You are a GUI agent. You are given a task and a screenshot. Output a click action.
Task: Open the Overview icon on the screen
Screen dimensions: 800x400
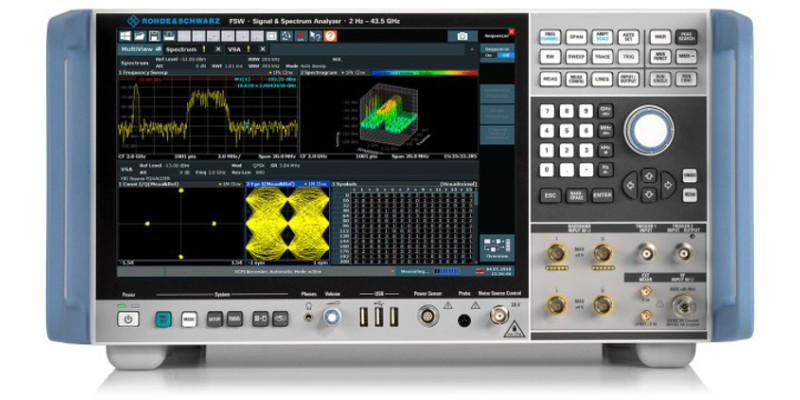coord(497,250)
